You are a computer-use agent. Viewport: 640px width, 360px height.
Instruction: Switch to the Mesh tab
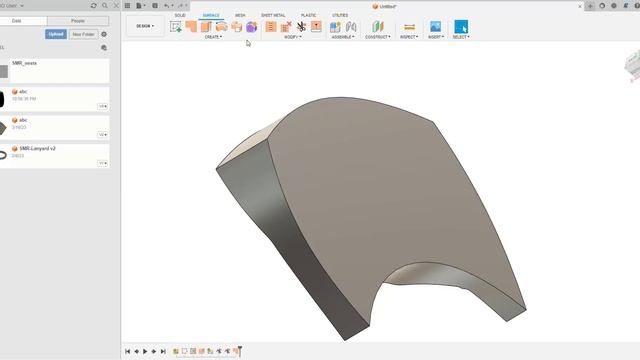click(240, 16)
